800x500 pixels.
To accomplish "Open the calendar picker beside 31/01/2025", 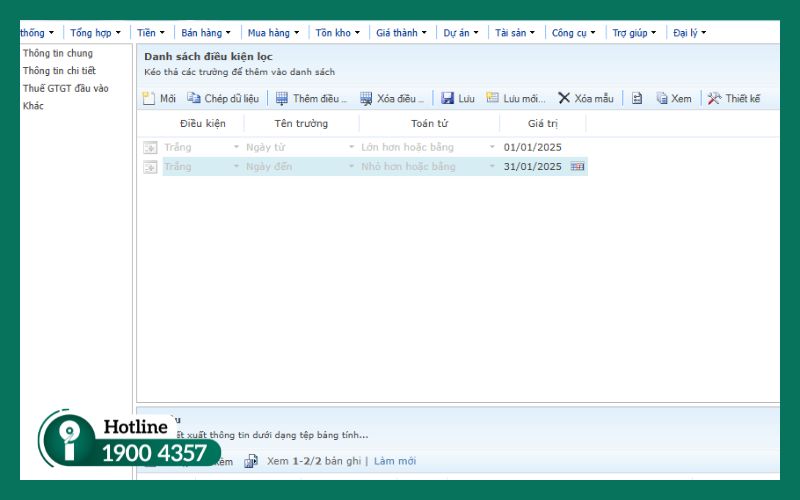I will coord(577,166).
